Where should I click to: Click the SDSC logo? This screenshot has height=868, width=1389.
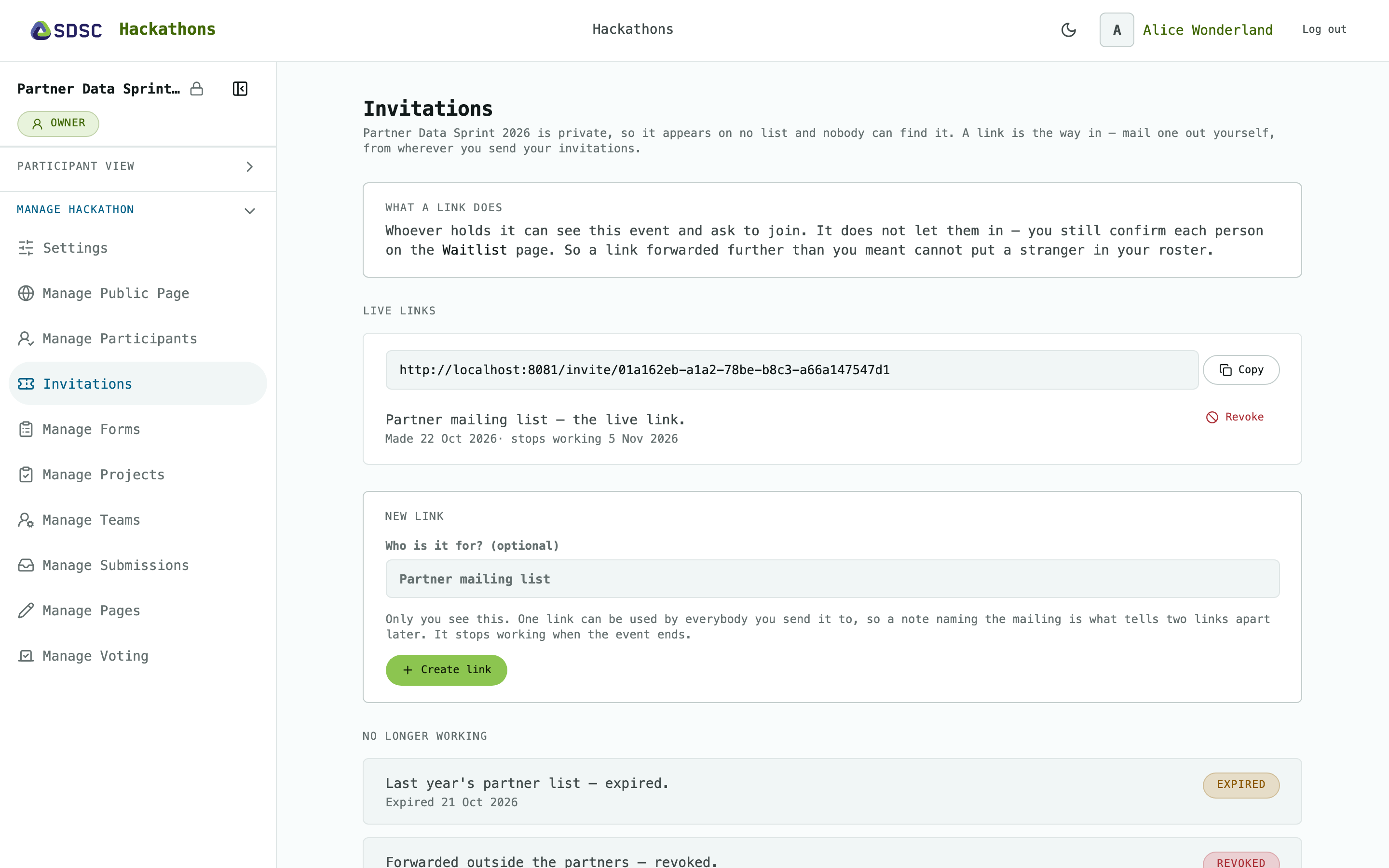click(66, 30)
